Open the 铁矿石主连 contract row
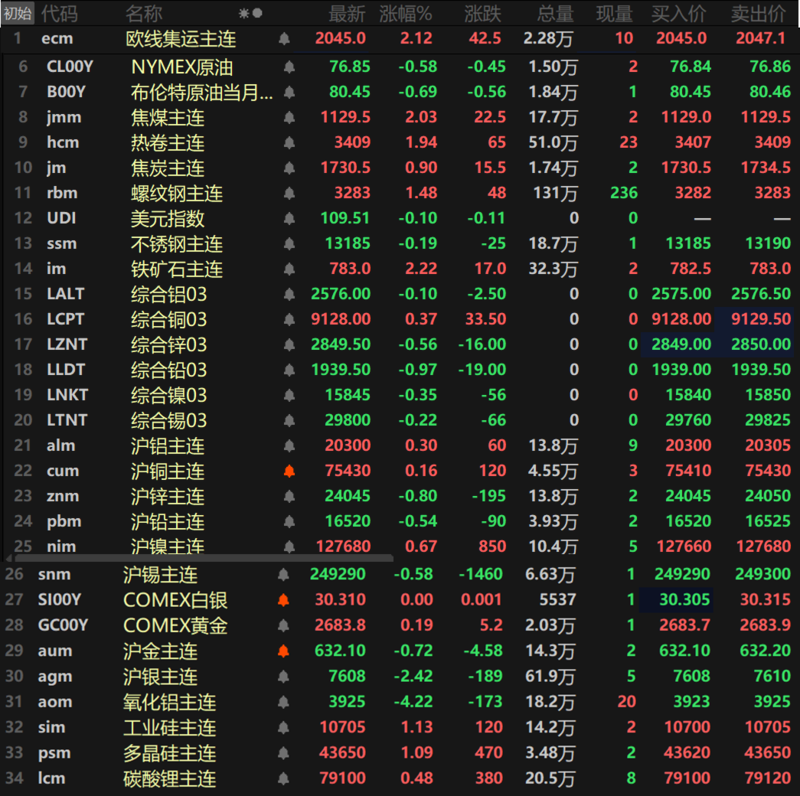This screenshot has height=796, width=800. (x=176, y=269)
